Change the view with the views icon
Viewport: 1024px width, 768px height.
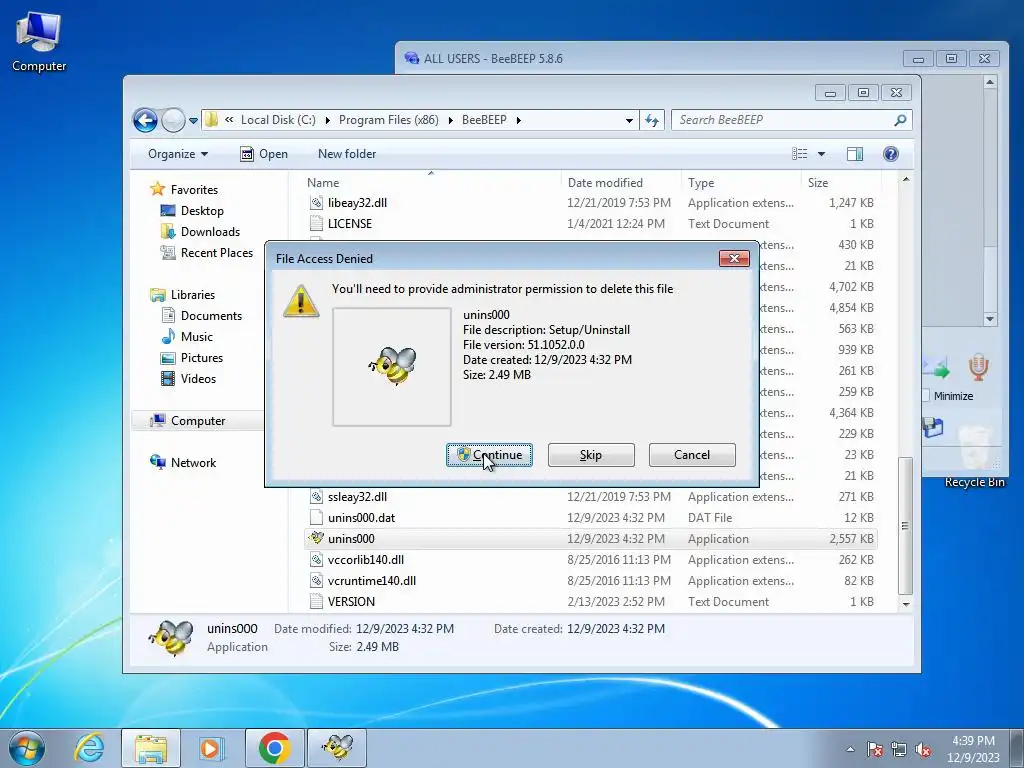800,154
